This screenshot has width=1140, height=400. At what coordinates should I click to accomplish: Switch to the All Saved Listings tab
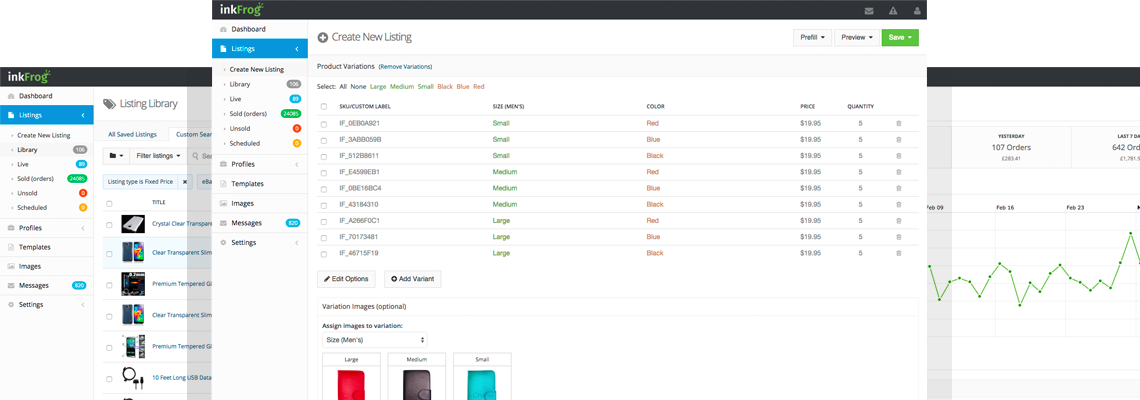tap(132, 134)
